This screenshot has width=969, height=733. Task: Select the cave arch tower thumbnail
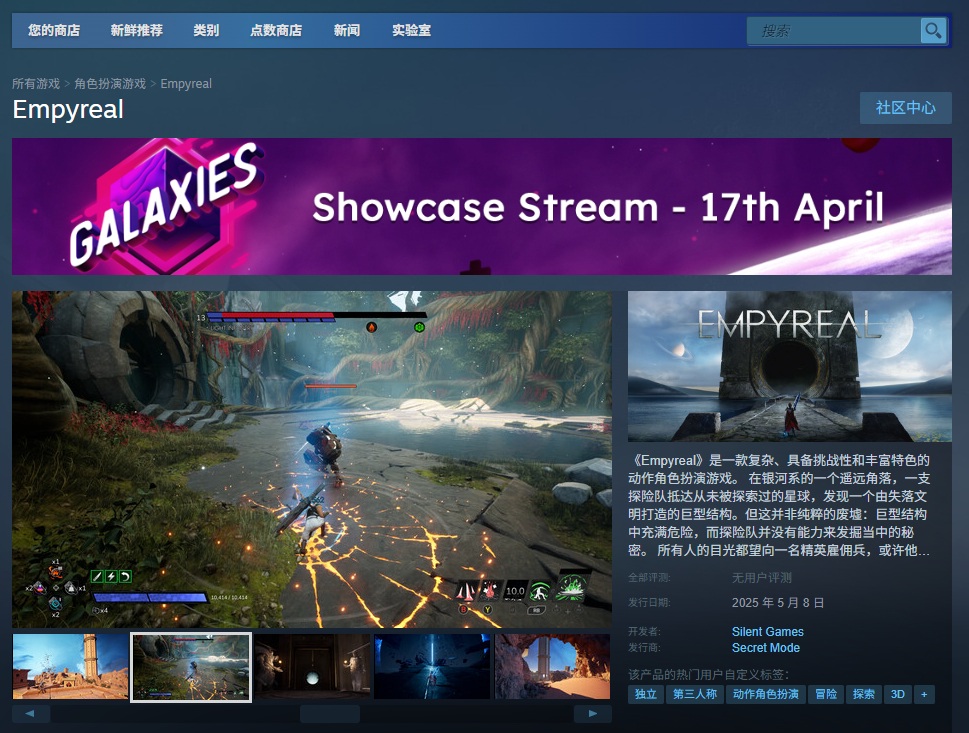coord(552,666)
